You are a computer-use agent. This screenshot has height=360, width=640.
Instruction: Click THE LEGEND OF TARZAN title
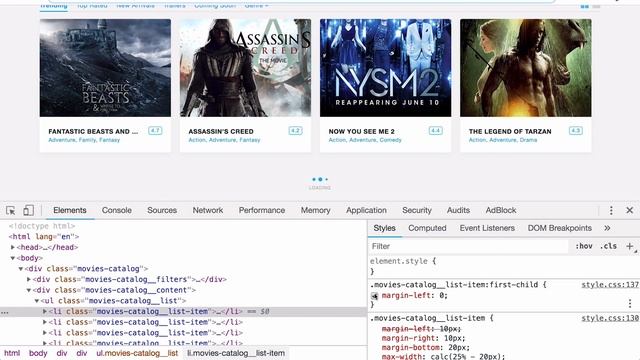pyautogui.click(x=510, y=131)
